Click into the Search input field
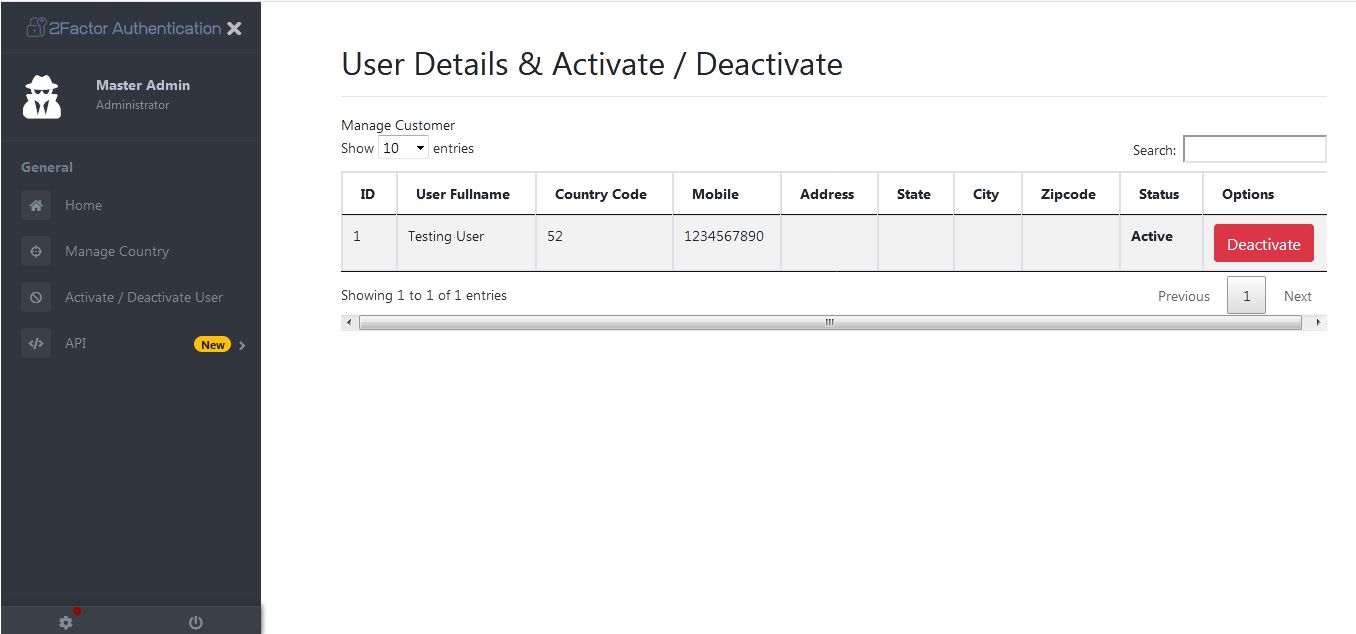Image resolution: width=1356 pixels, height=634 pixels. click(1254, 149)
